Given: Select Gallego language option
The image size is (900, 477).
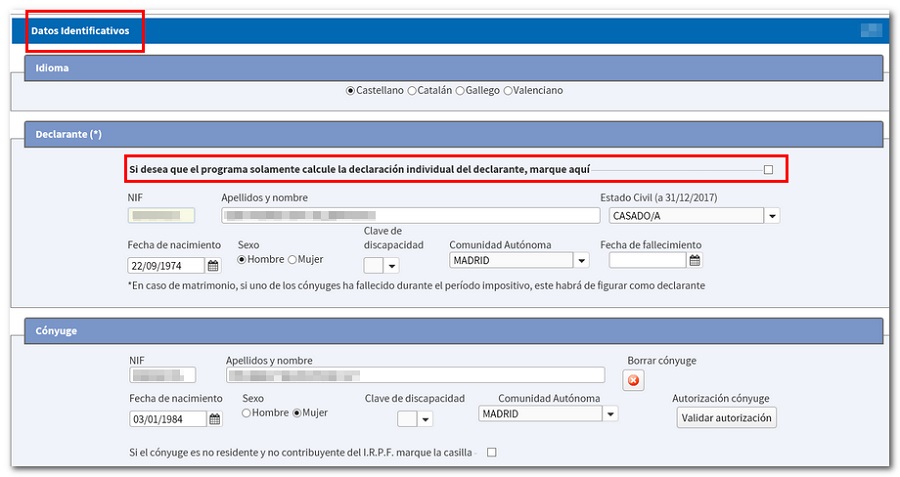Looking at the screenshot, I should [460, 91].
